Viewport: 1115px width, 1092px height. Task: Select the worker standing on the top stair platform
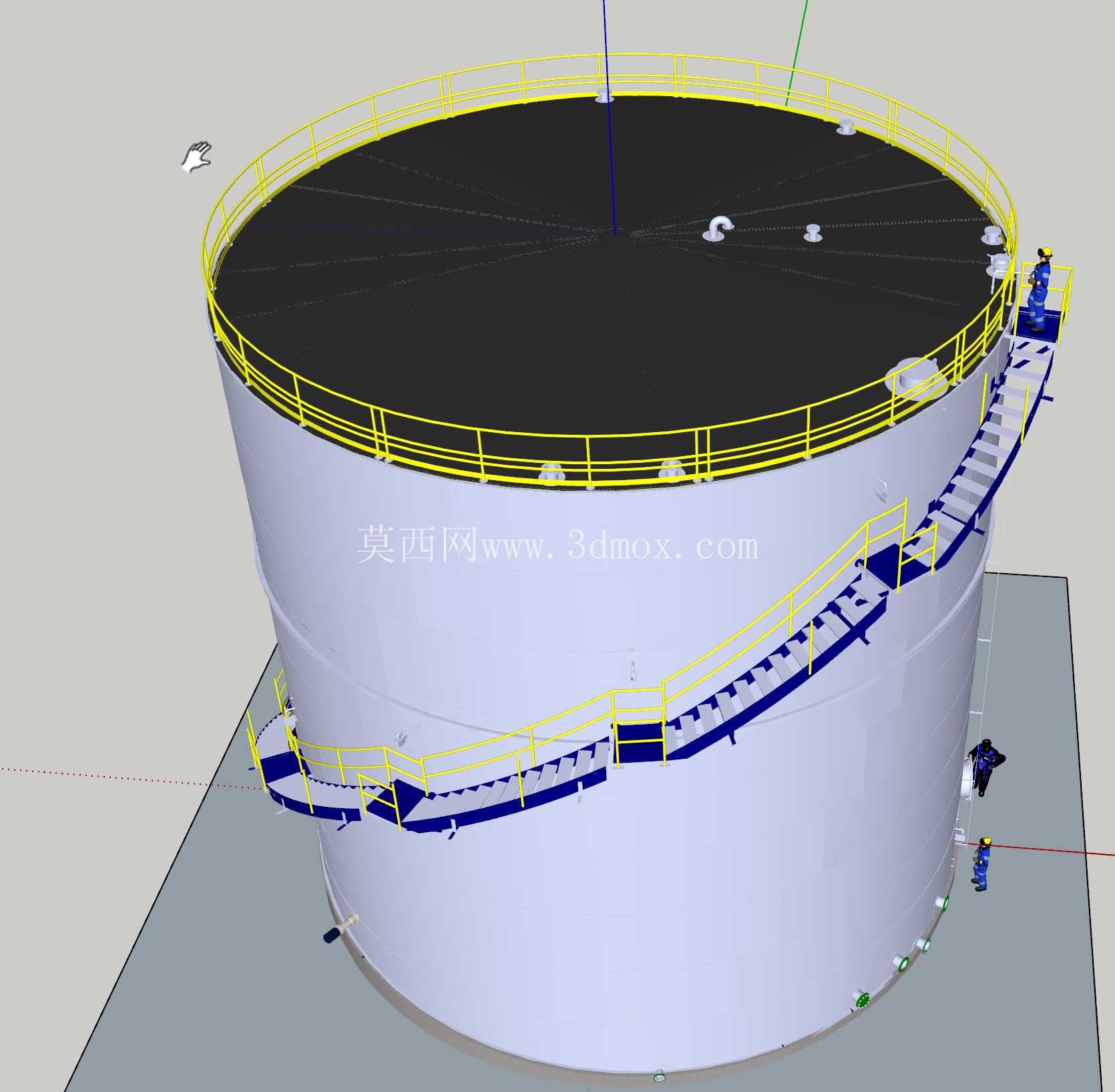coord(1038,289)
